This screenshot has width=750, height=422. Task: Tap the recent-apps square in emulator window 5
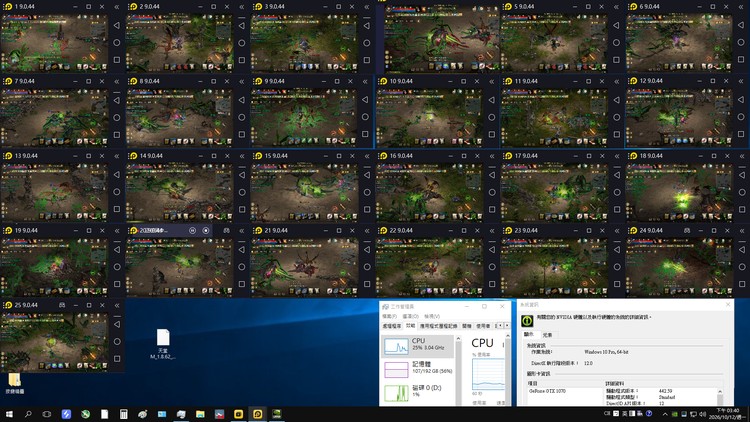coord(616,60)
